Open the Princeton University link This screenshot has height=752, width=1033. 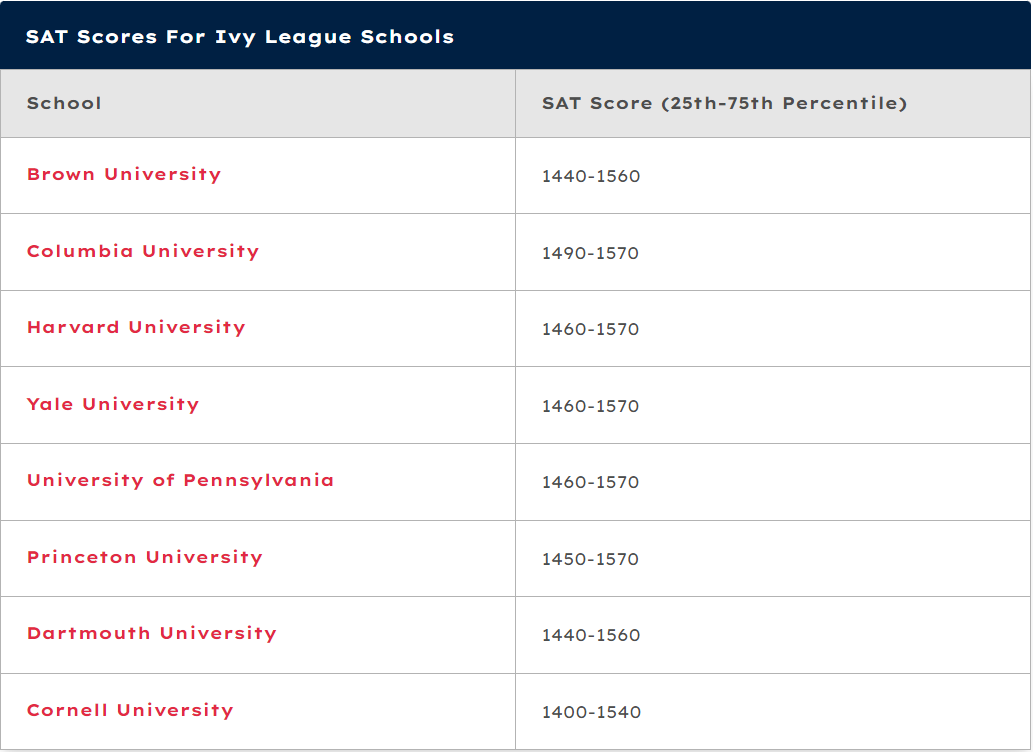(x=145, y=558)
